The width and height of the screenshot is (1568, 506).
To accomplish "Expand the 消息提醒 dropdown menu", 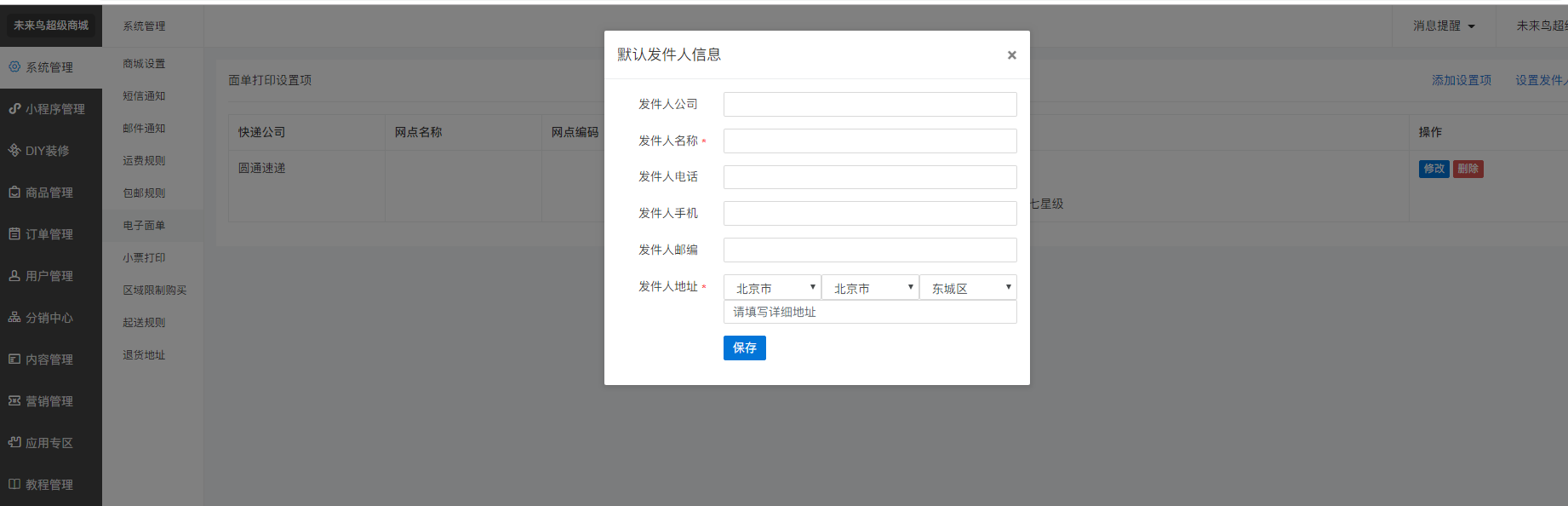I will (1444, 26).
